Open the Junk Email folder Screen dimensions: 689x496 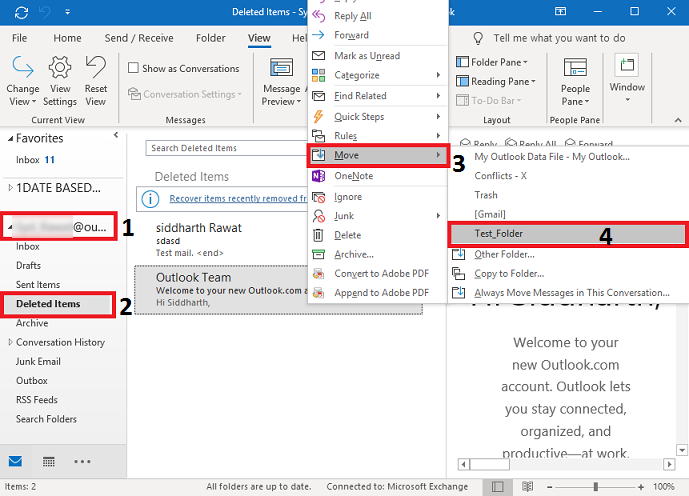point(38,361)
